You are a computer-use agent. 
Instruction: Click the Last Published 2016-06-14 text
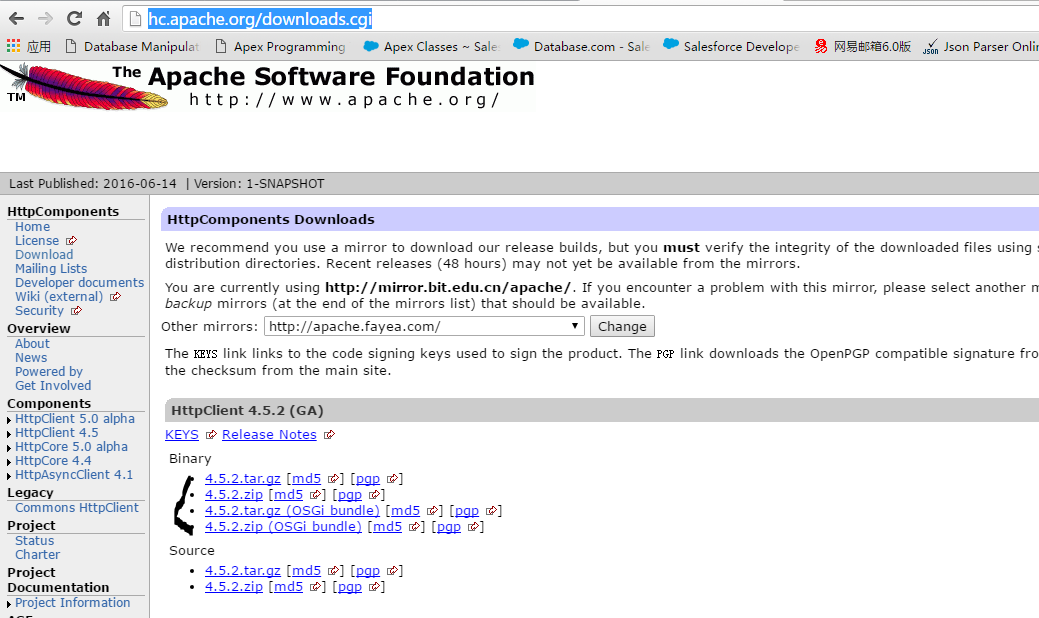coord(93,183)
